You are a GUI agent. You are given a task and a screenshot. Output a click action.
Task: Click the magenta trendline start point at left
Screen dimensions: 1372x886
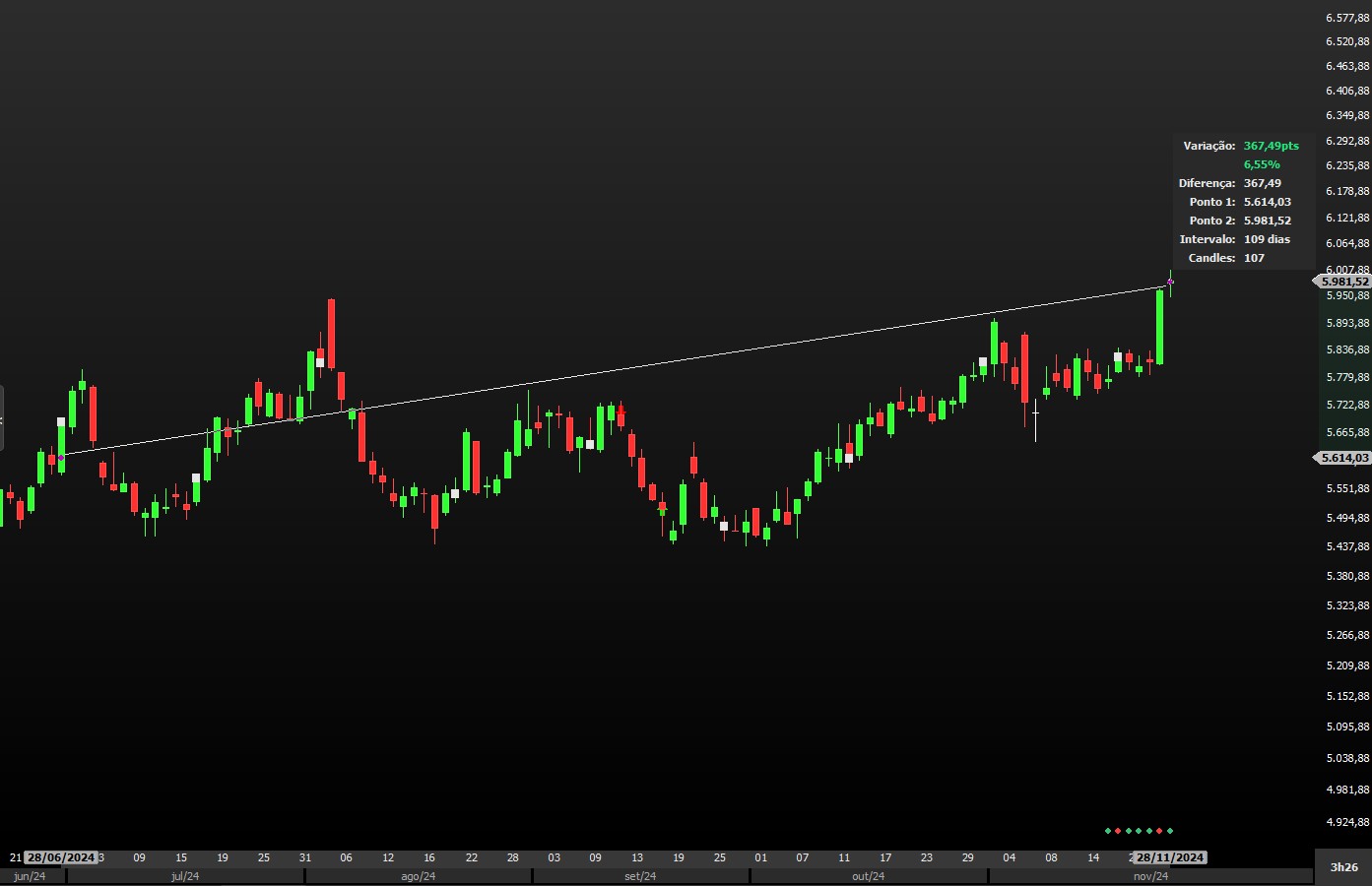click(61, 457)
